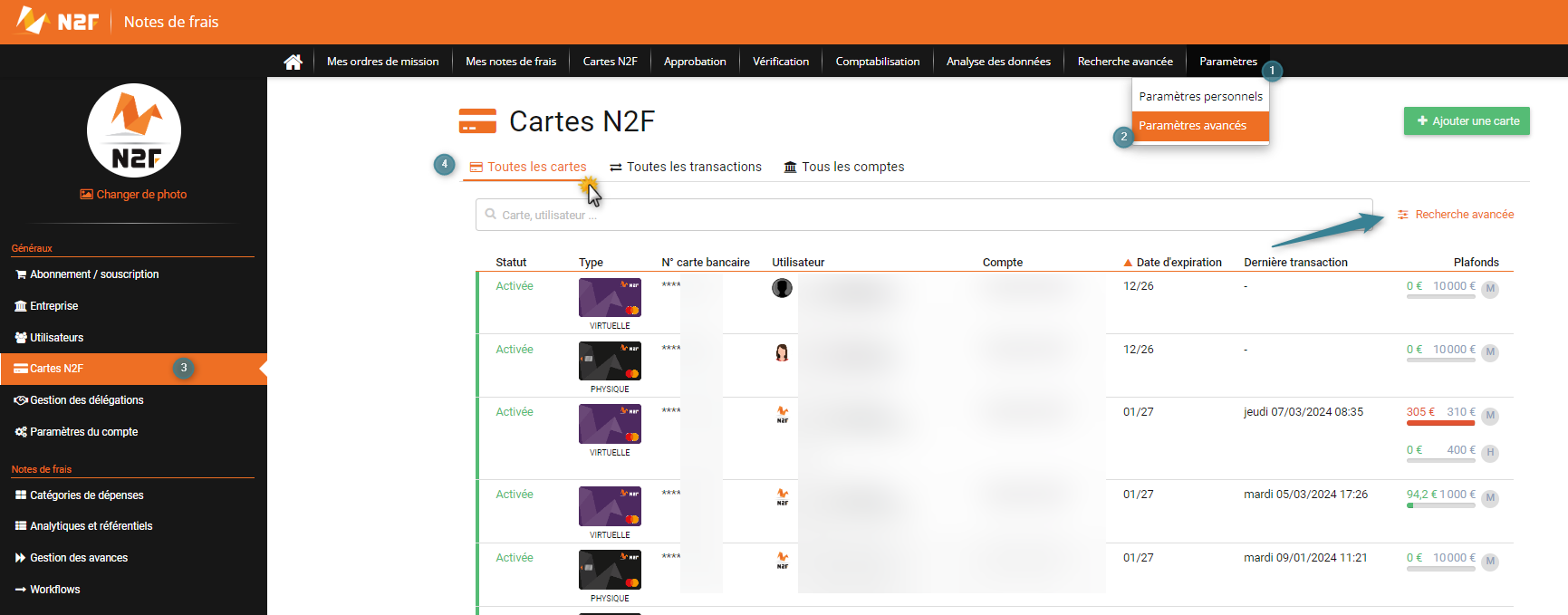Switch to the Toutes les transactions tab
This screenshot has width=1568, height=615.
[x=686, y=167]
